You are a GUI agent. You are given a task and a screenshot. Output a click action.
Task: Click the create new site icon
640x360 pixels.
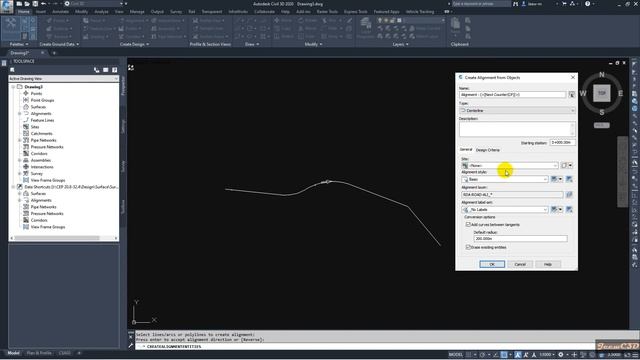click(x=564, y=165)
